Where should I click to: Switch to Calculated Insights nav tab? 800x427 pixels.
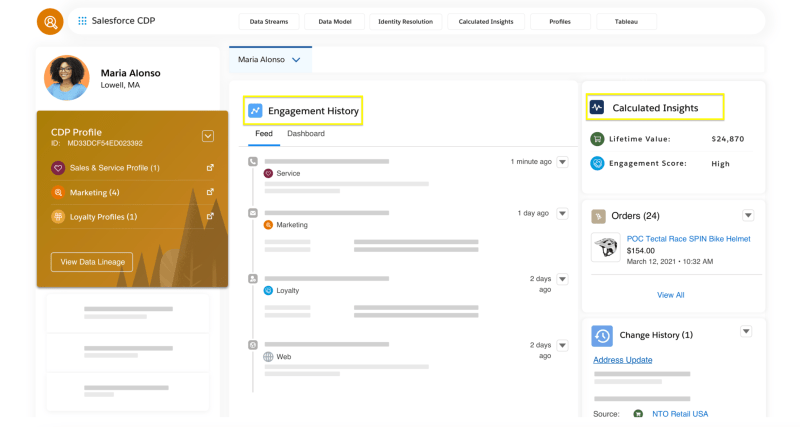(486, 21)
